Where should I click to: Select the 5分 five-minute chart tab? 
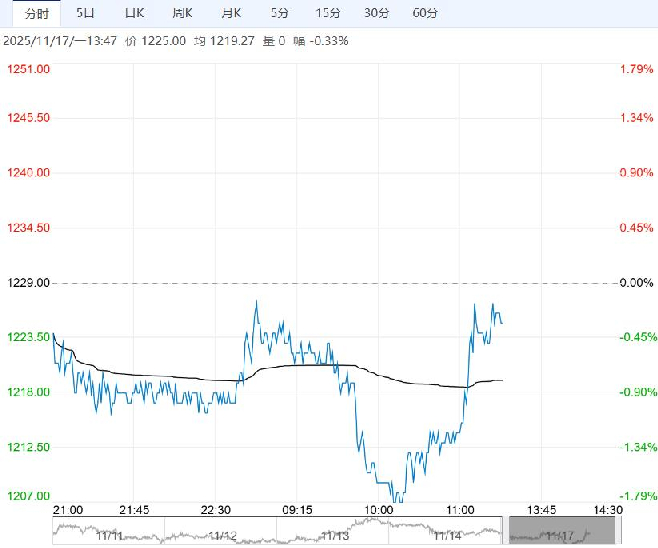coord(279,13)
